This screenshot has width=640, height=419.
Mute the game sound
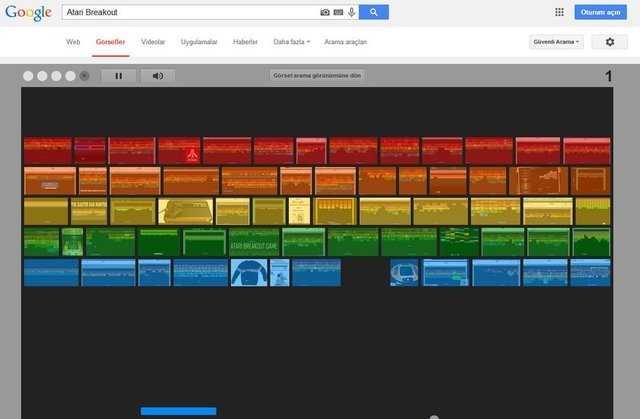pos(158,75)
